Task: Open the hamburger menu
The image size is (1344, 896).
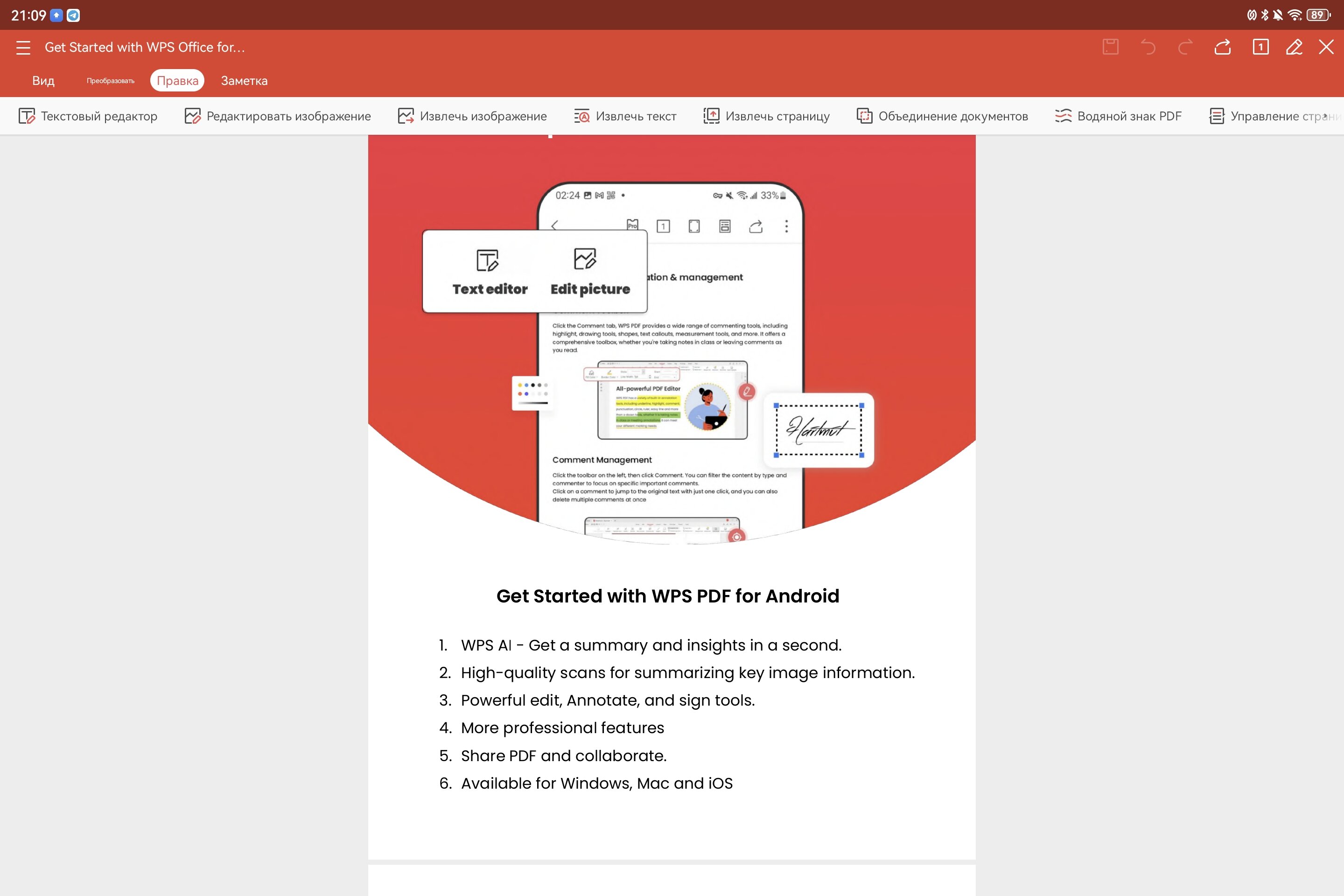Action: coord(23,48)
